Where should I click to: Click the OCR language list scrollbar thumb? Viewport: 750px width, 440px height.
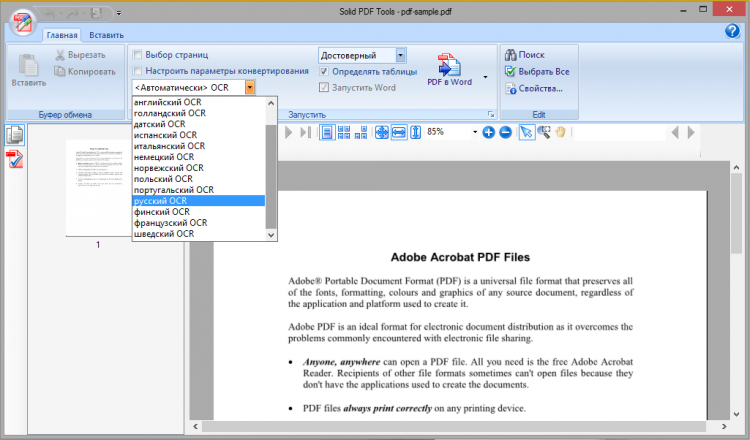271,177
